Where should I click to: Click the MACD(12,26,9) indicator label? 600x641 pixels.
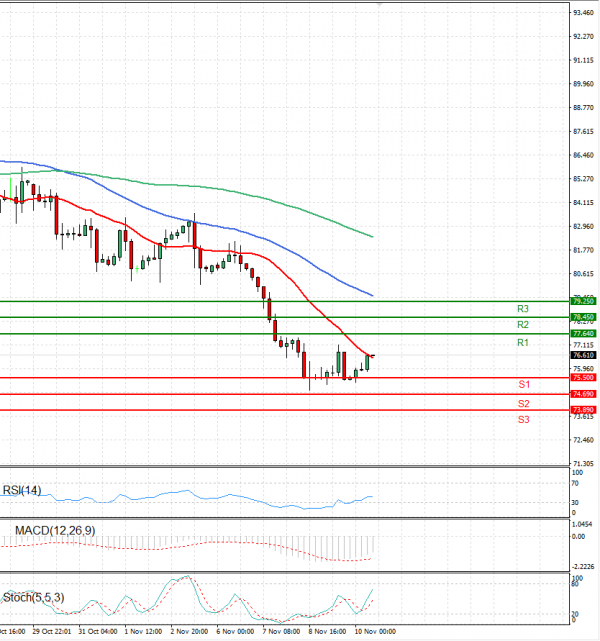(x=55, y=531)
